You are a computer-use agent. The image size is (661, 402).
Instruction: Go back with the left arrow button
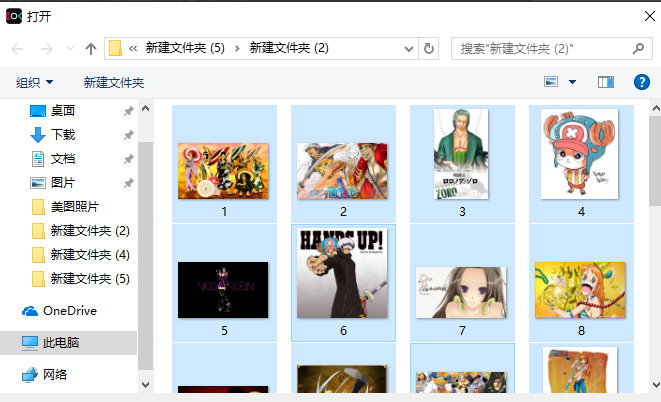click(x=17, y=49)
